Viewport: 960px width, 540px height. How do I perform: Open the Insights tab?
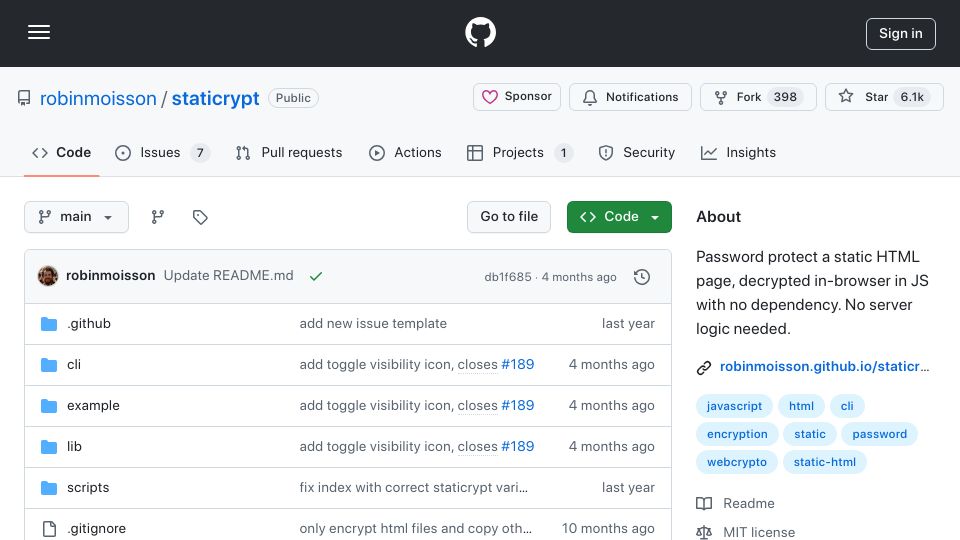coord(738,152)
